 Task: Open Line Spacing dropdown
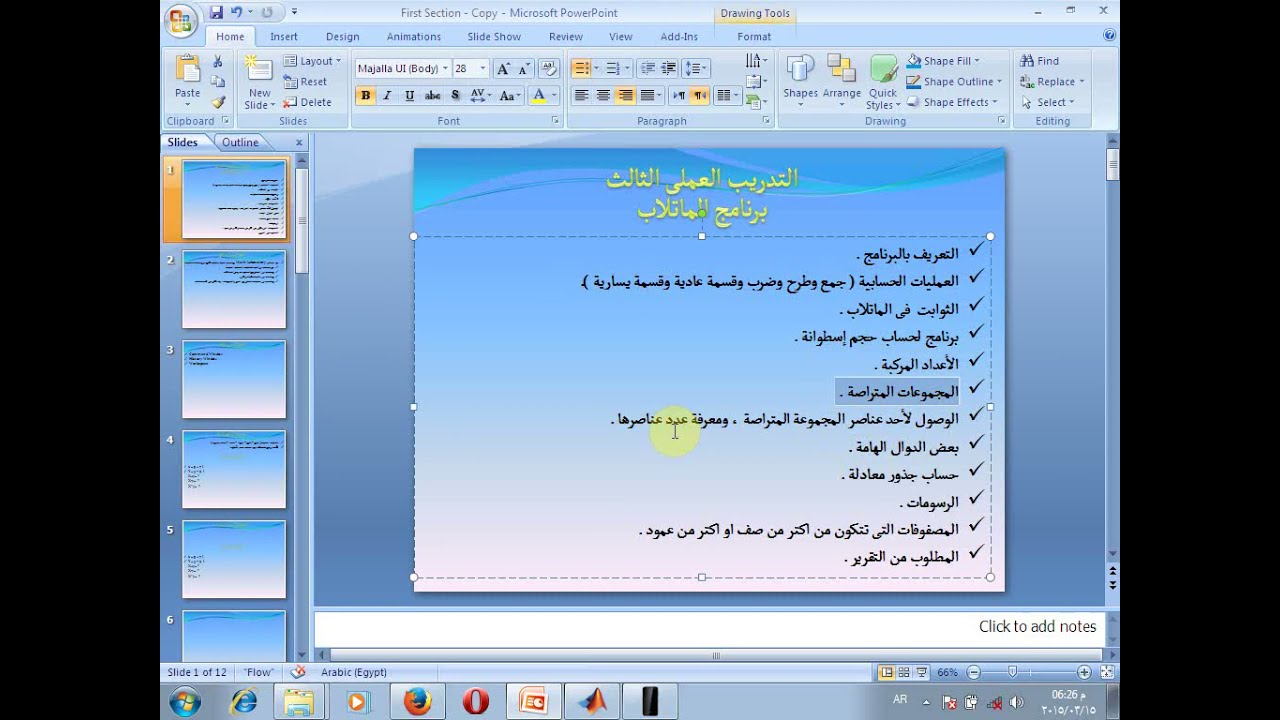pos(697,68)
